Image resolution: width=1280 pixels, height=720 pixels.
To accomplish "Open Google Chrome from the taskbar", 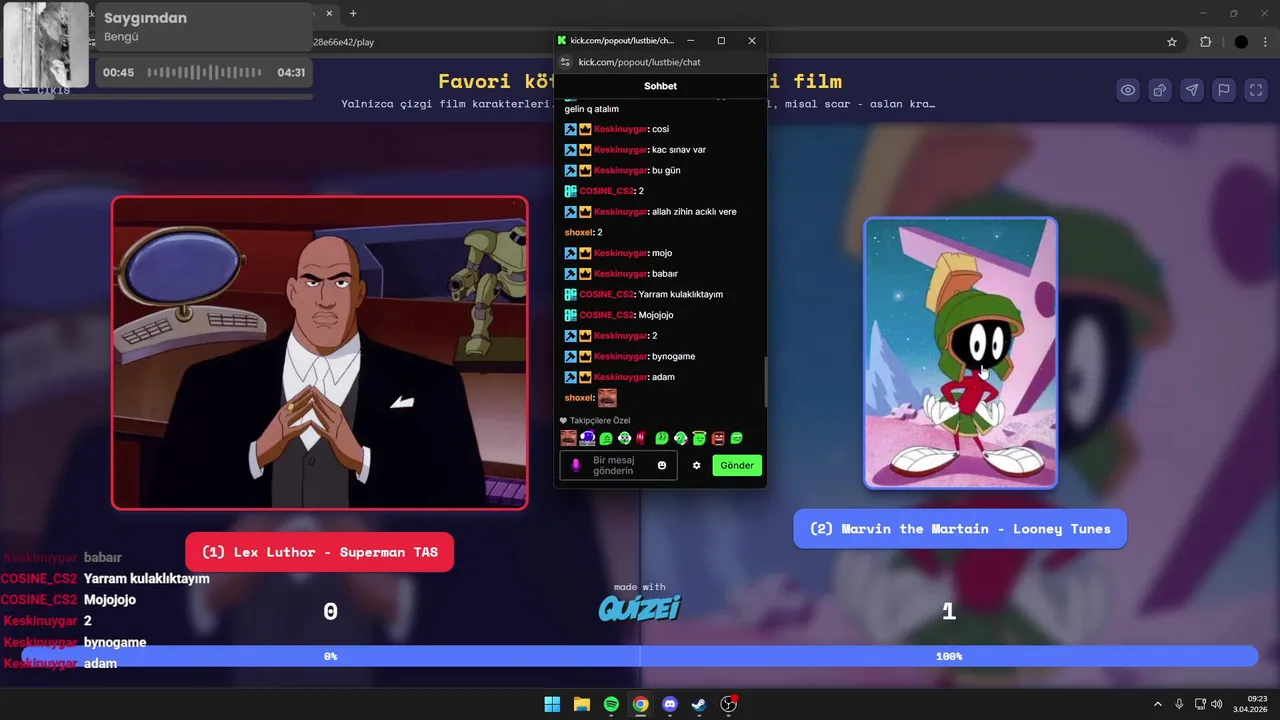I will (641, 704).
